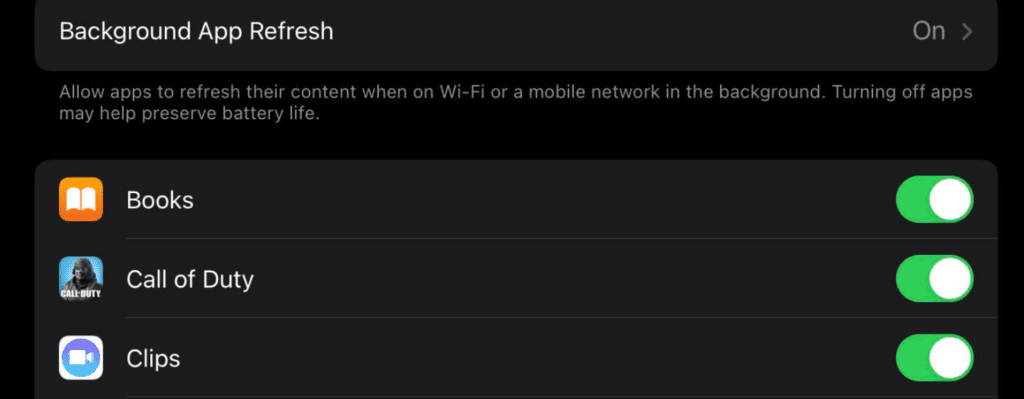Tap the orange Books app icon

coord(81,199)
